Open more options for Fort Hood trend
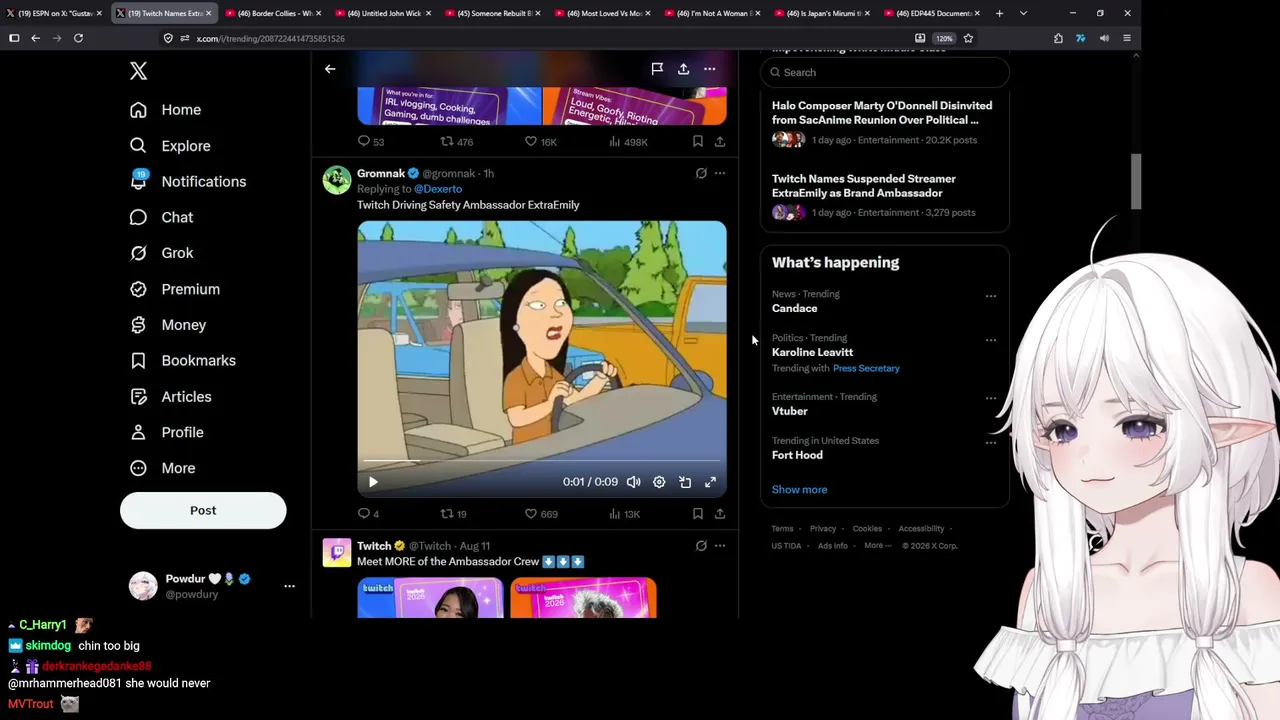Screen dimensions: 1280x720 [991, 442]
